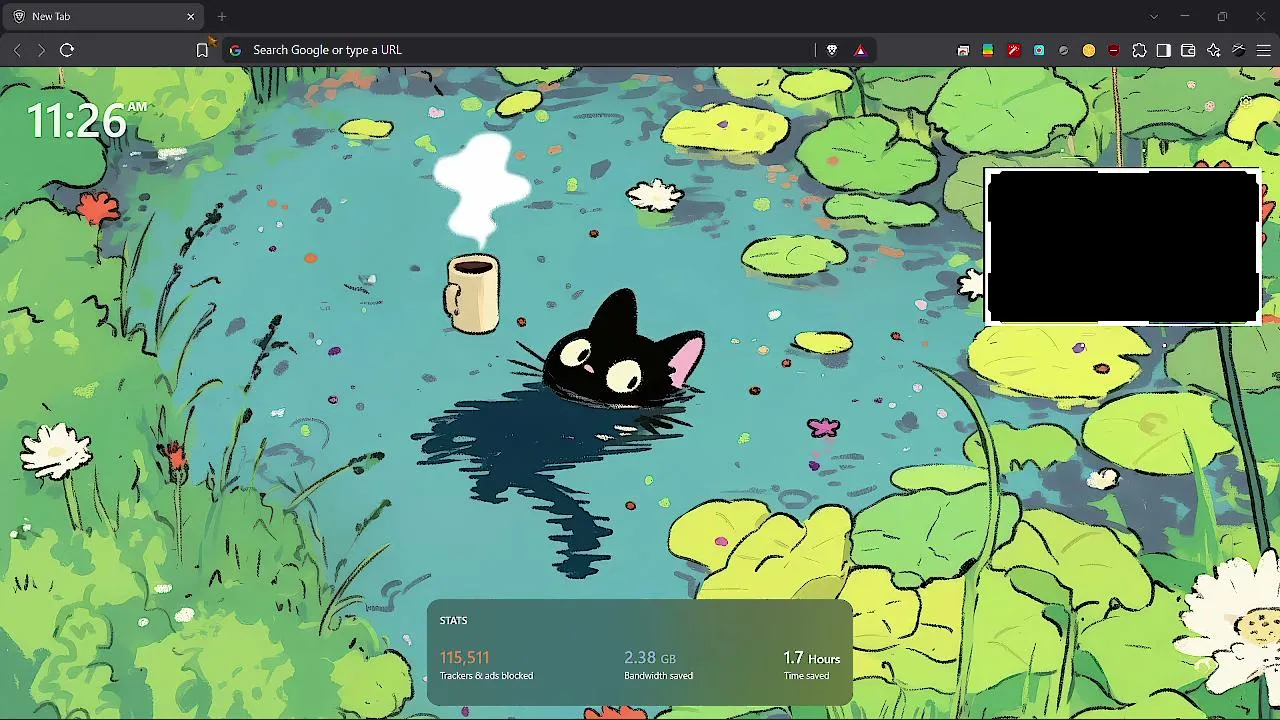1280x720 pixels.
Task: Open Leo AI sparkle assistant
Action: [1214, 50]
